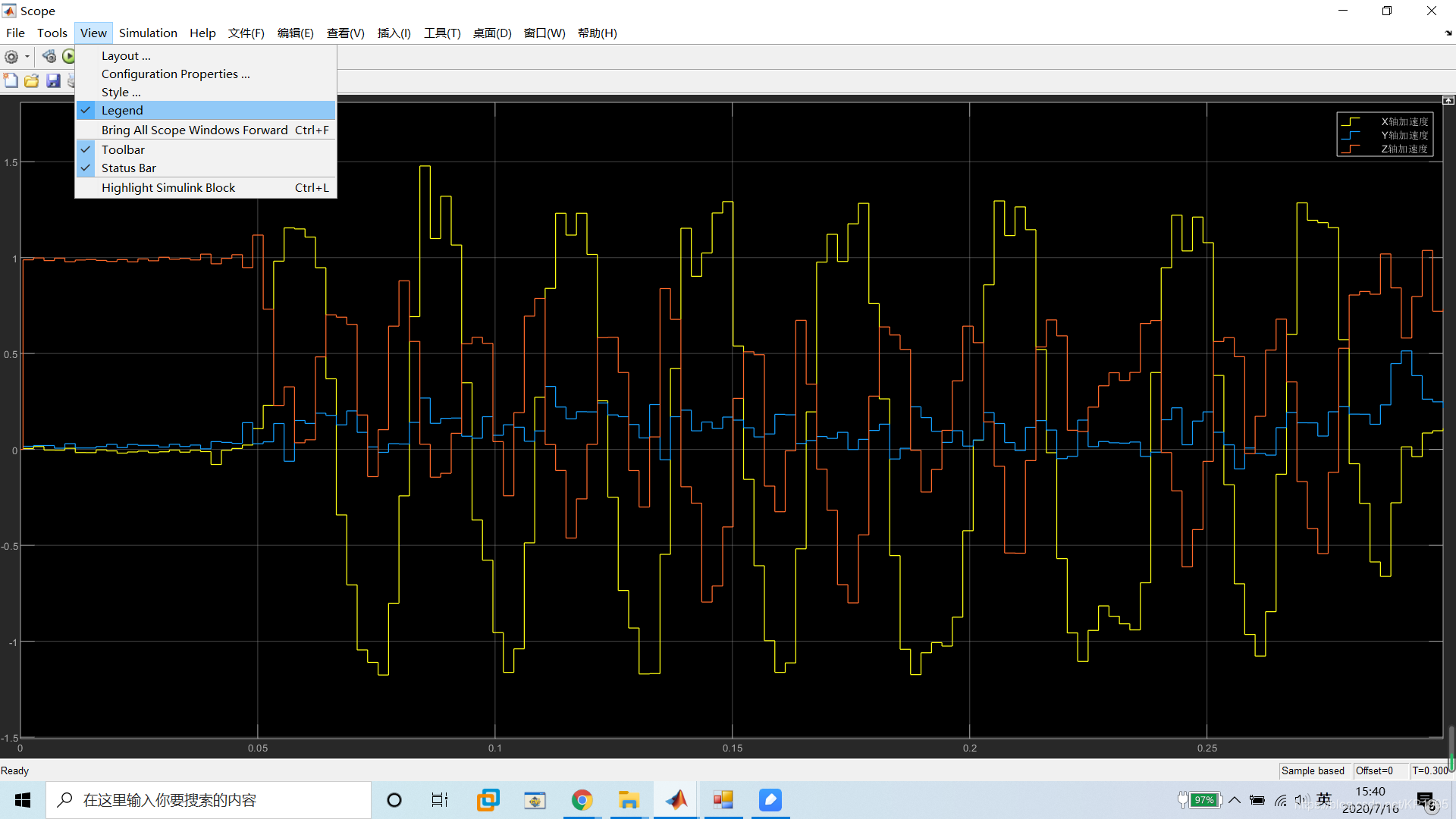This screenshot has height=819, width=1456.
Task: Open the Tools menu
Action: pos(52,33)
